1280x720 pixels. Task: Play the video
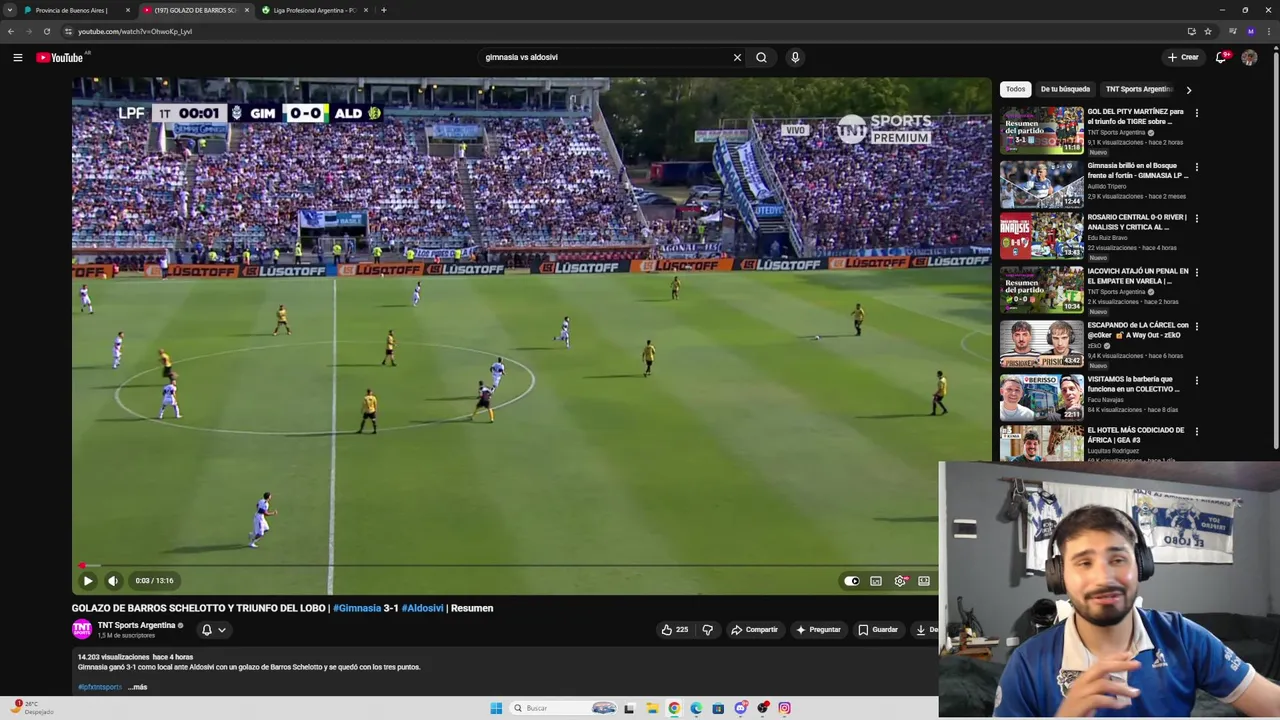click(x=88, y=580)
